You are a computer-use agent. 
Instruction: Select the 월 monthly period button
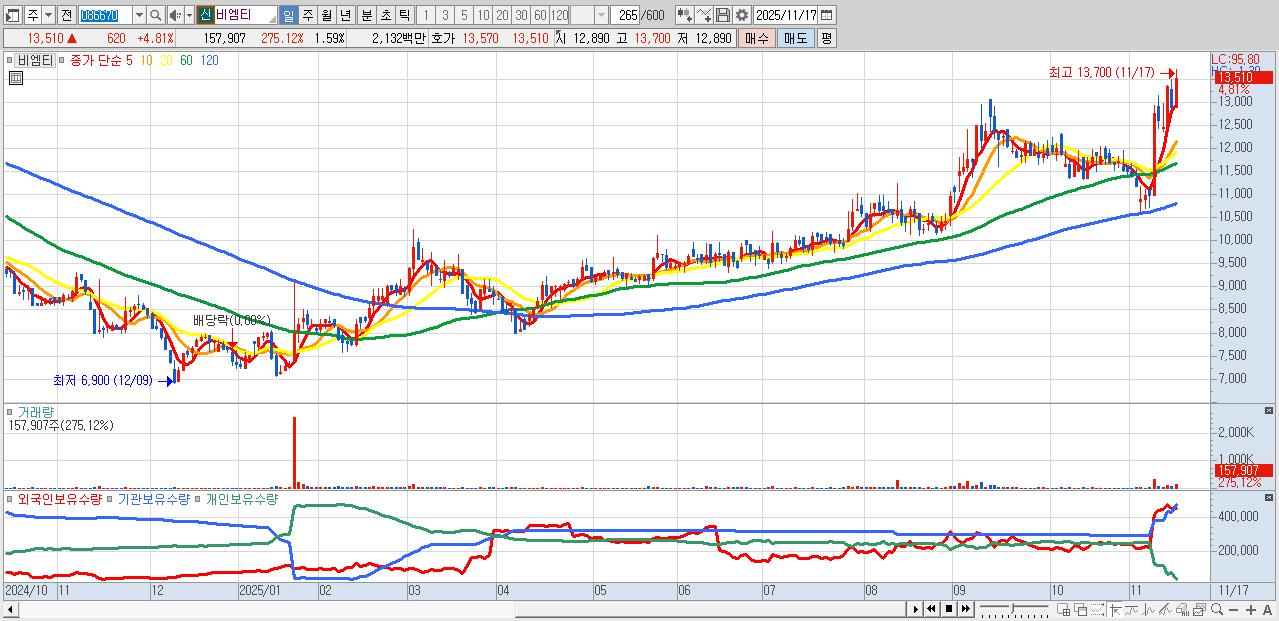pos(326,15)
